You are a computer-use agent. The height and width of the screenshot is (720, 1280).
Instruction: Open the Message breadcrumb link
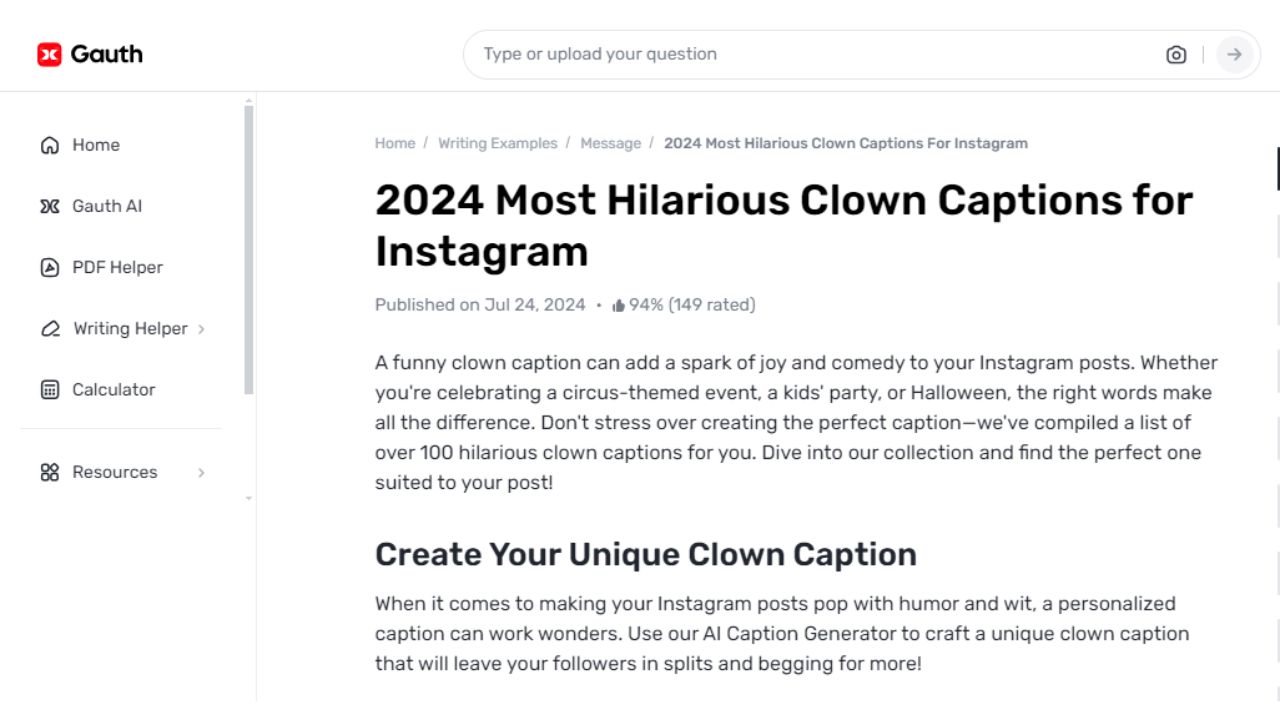point(611,143)
